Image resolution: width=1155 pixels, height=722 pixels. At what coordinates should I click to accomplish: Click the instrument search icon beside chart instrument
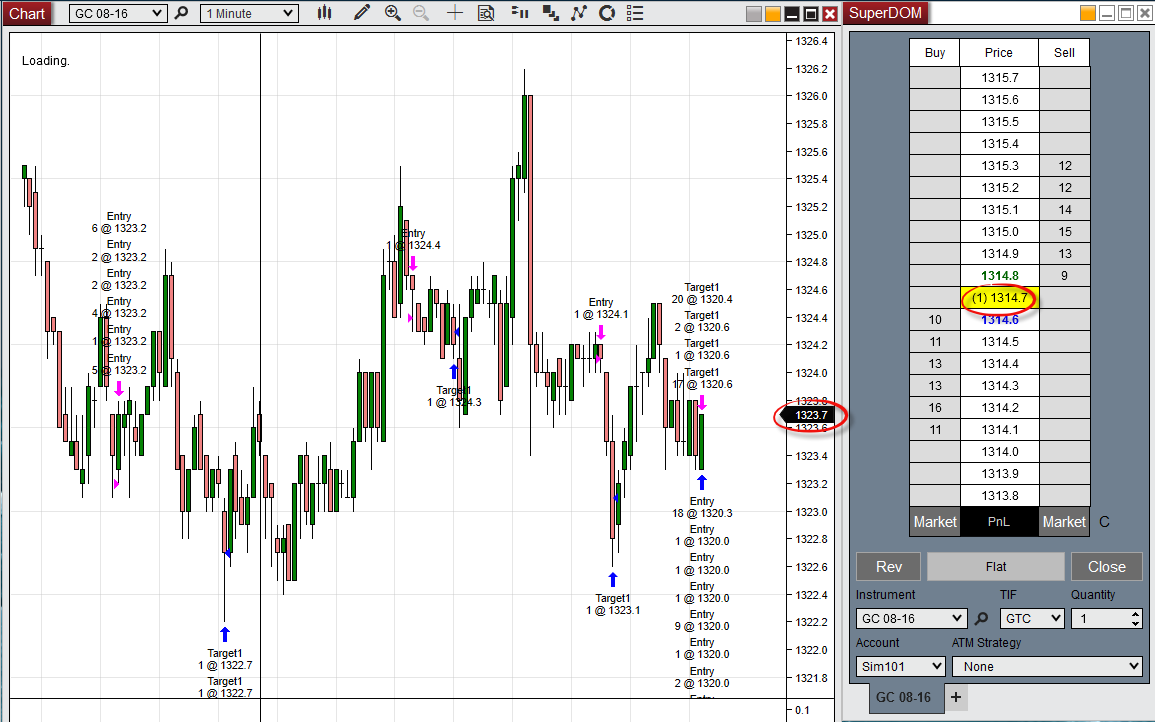click(182, 13)
